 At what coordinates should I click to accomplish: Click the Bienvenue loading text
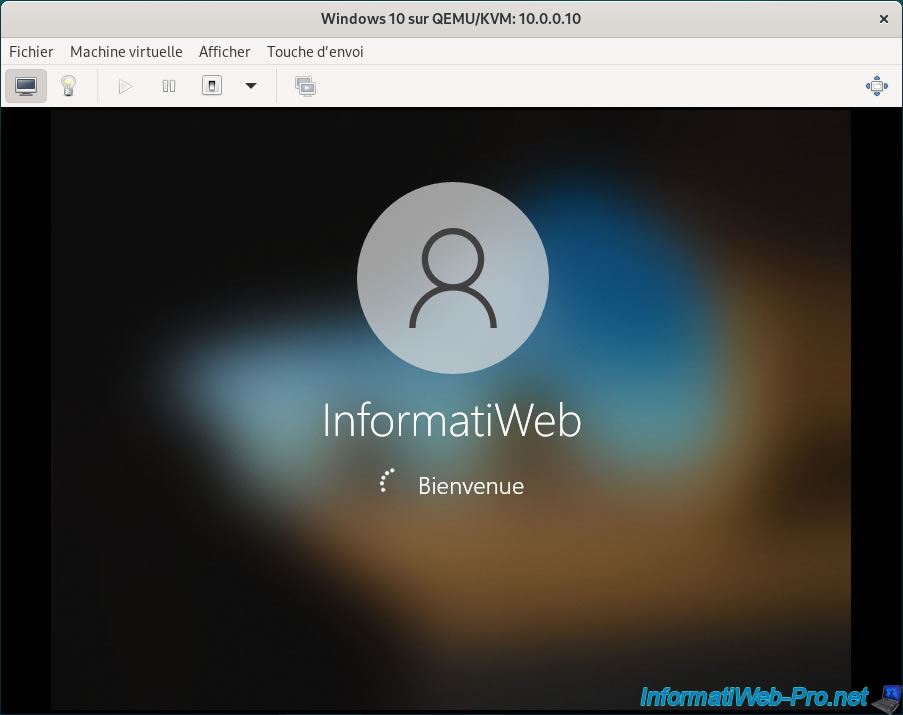(x=471, y=486)
